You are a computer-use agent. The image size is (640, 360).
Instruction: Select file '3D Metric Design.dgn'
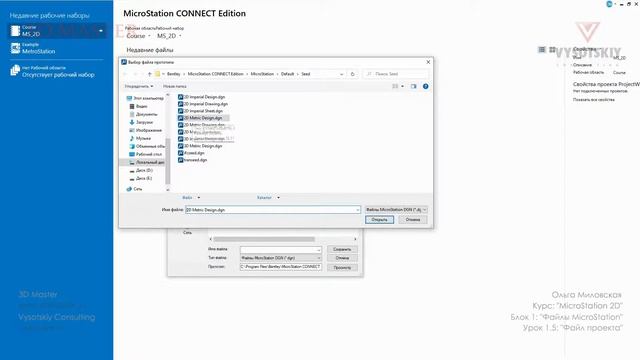(x=200, y=146)
